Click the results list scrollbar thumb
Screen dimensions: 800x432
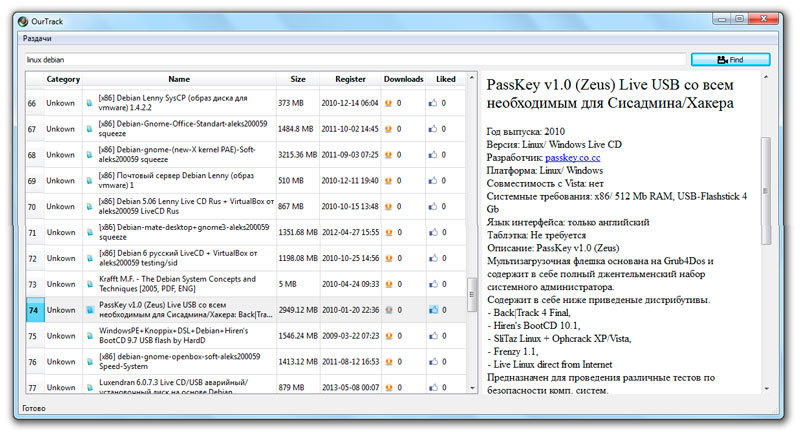coord(471,294)
